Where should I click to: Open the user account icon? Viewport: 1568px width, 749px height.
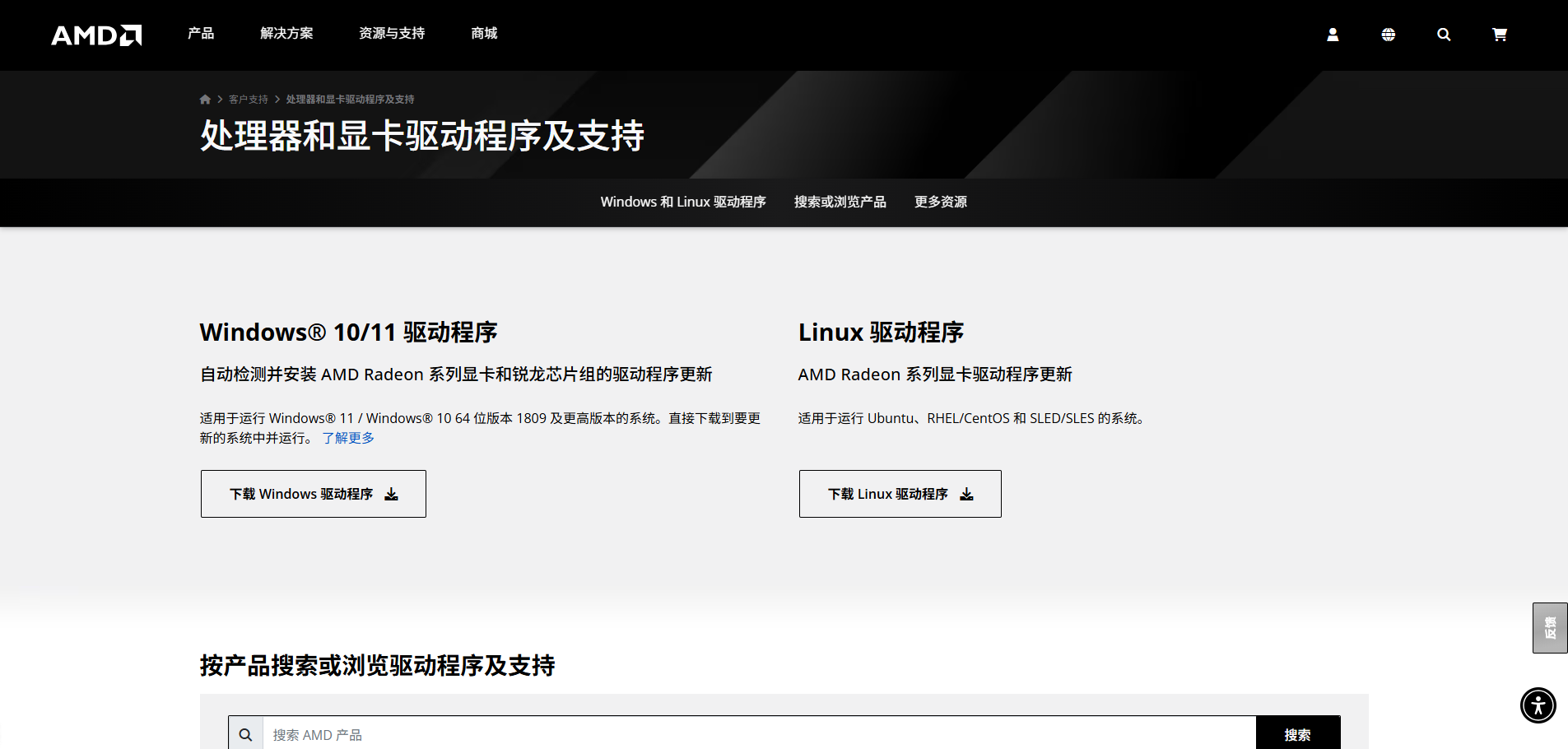point(1332,35)
